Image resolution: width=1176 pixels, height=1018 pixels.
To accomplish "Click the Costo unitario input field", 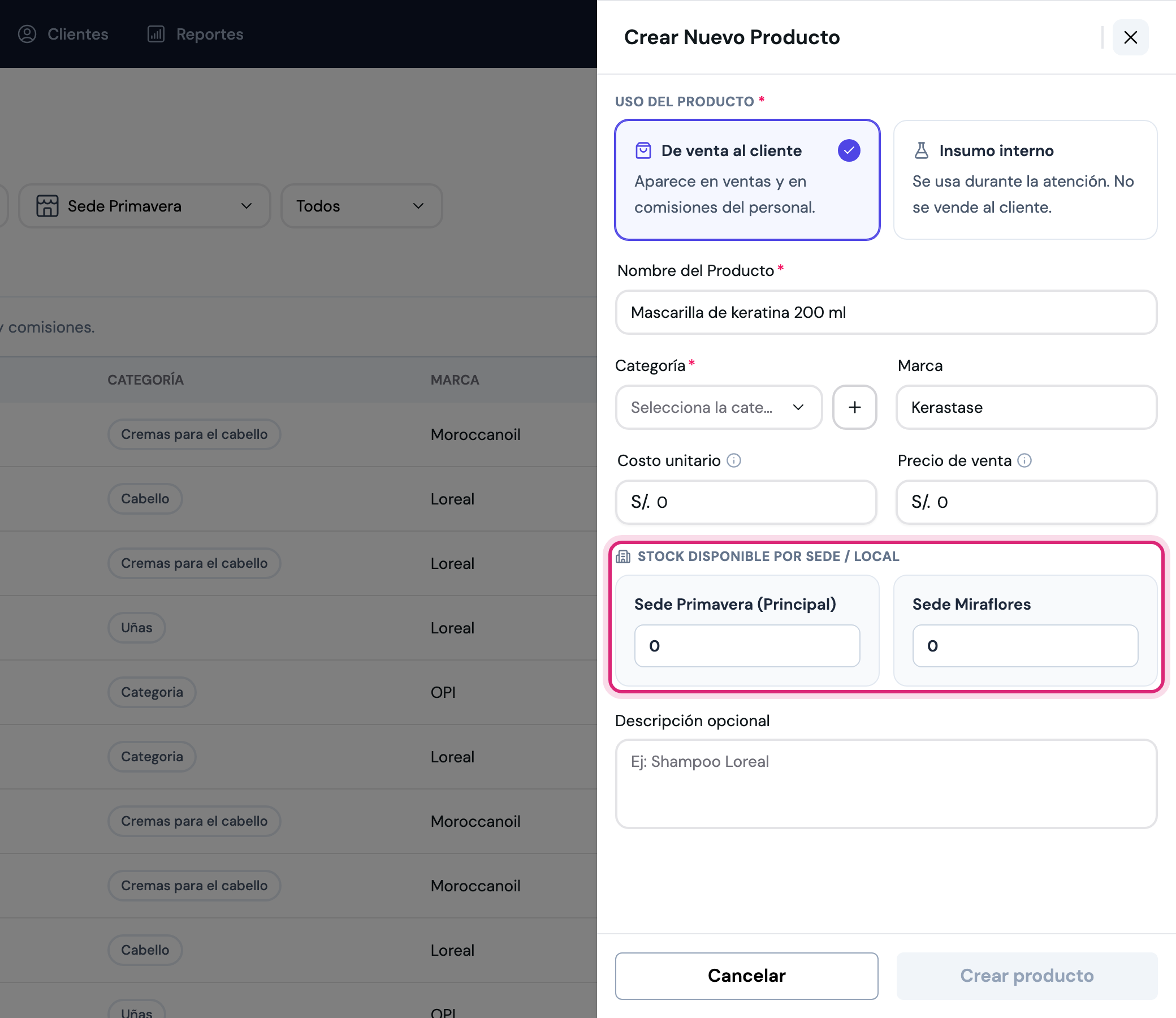I will (x=746, y=502).
